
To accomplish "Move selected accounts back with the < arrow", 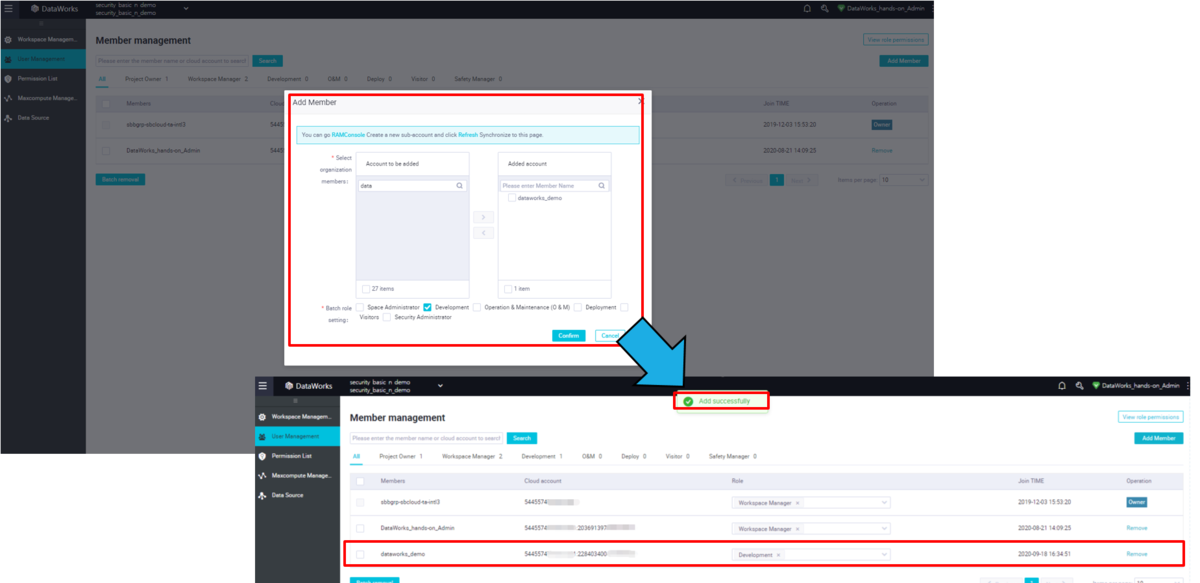I will [x=482, y=233].
